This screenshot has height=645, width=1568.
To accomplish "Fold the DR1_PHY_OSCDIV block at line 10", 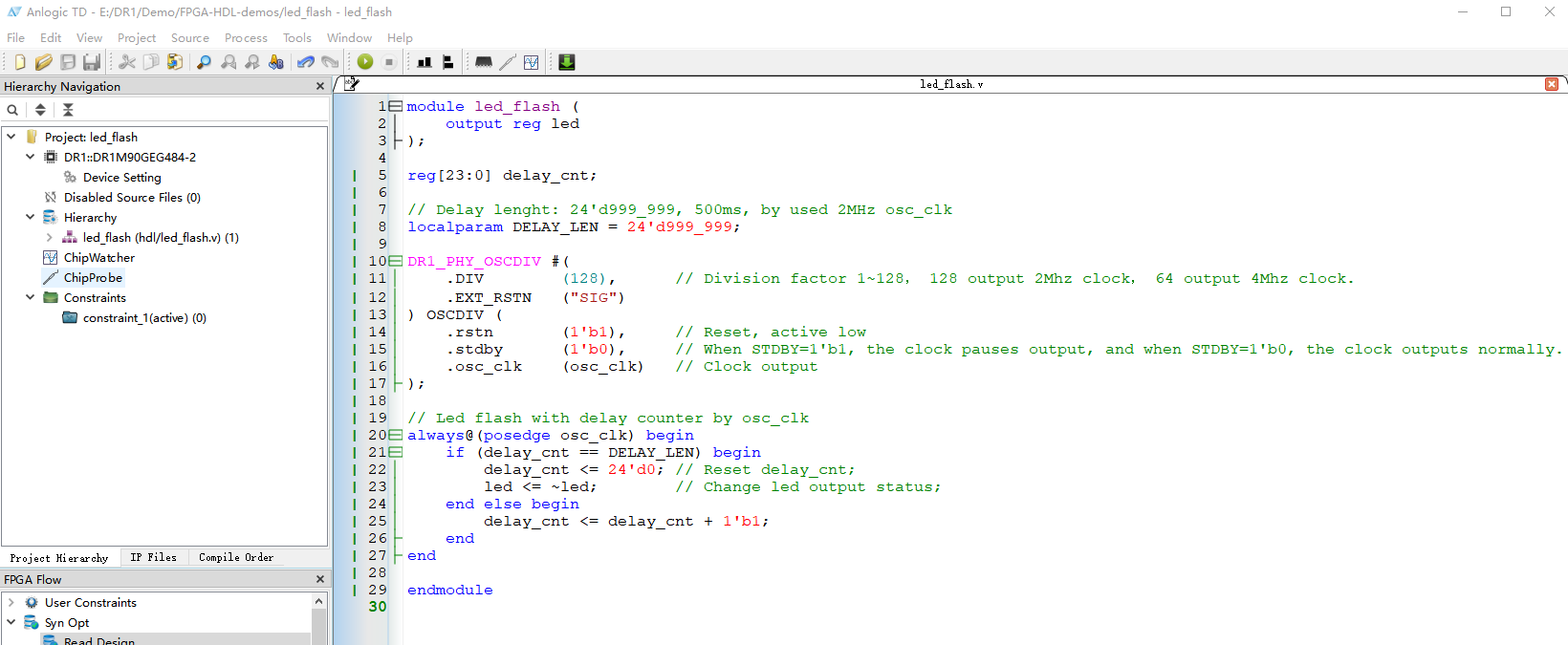I will 396,261.
